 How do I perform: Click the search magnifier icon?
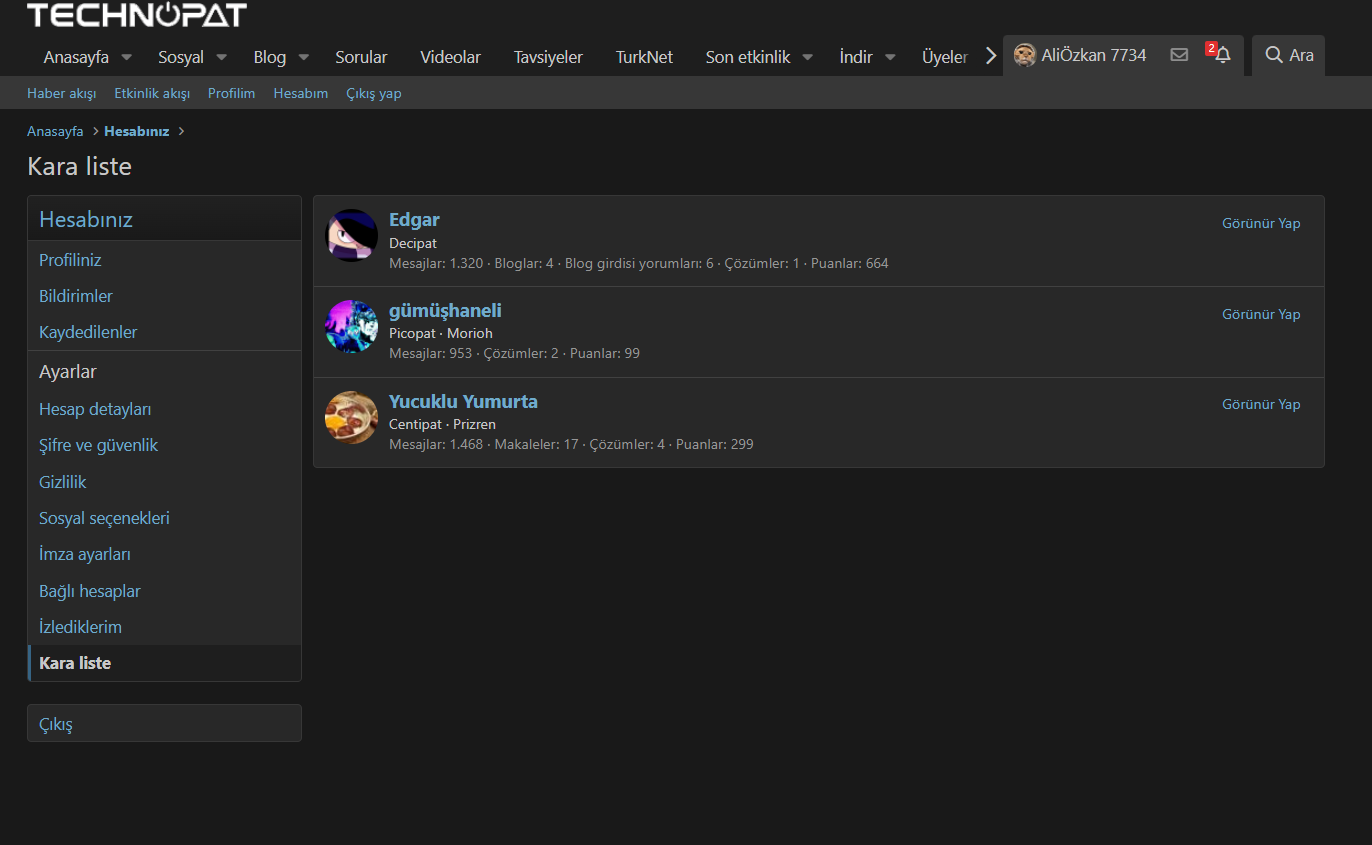click(1273, 55)
